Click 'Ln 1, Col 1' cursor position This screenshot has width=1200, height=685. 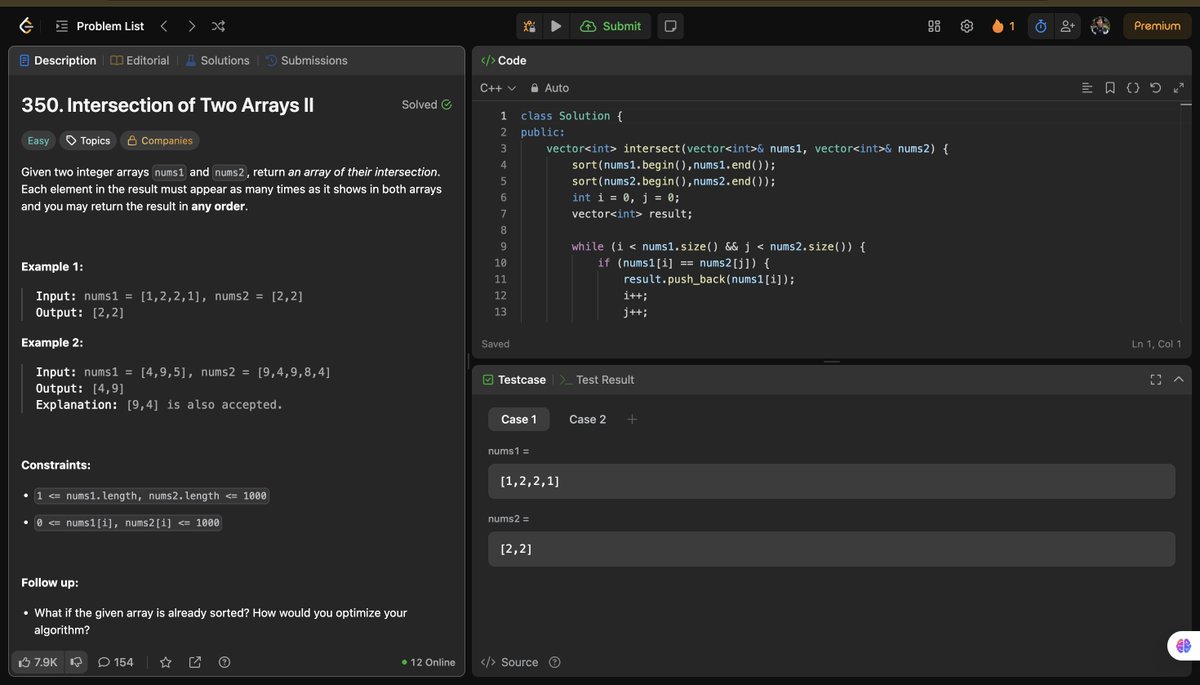pyautogui.click(x=1156, y=344)
